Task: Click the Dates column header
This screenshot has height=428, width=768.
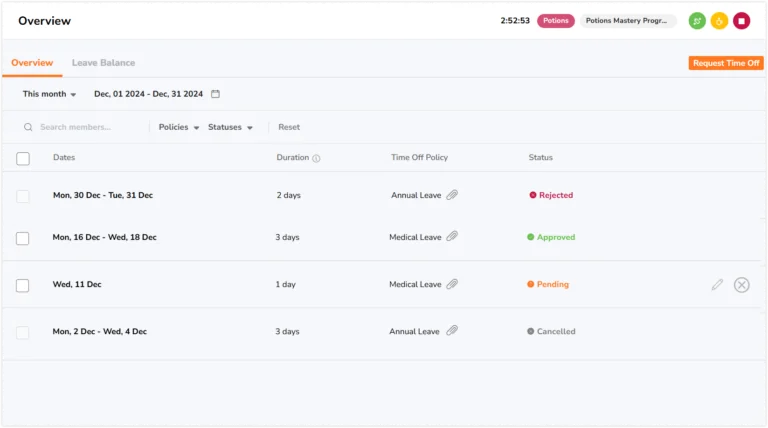Action: click(x=64, y=157)
